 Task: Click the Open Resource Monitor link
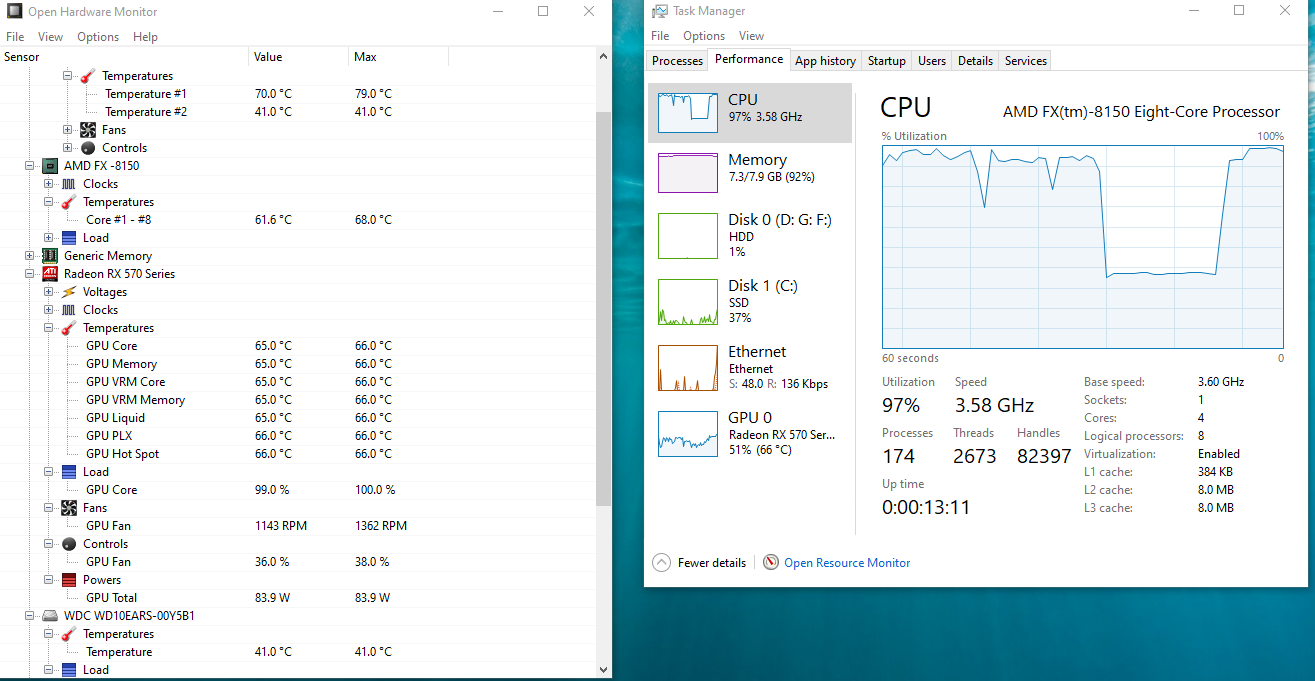pyautogui.click(x=847, y=563)
